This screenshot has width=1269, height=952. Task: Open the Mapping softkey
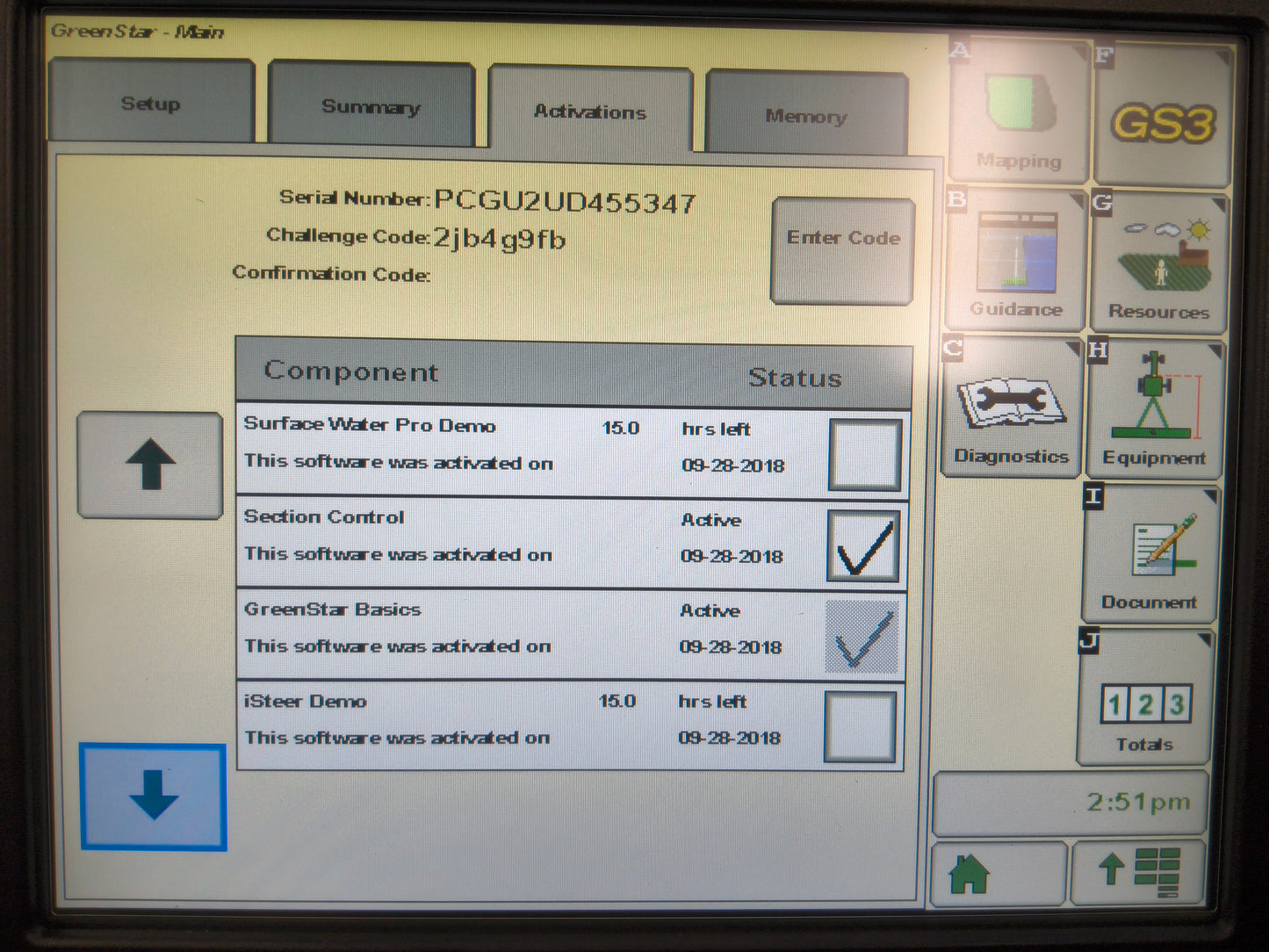(1019, 110)
